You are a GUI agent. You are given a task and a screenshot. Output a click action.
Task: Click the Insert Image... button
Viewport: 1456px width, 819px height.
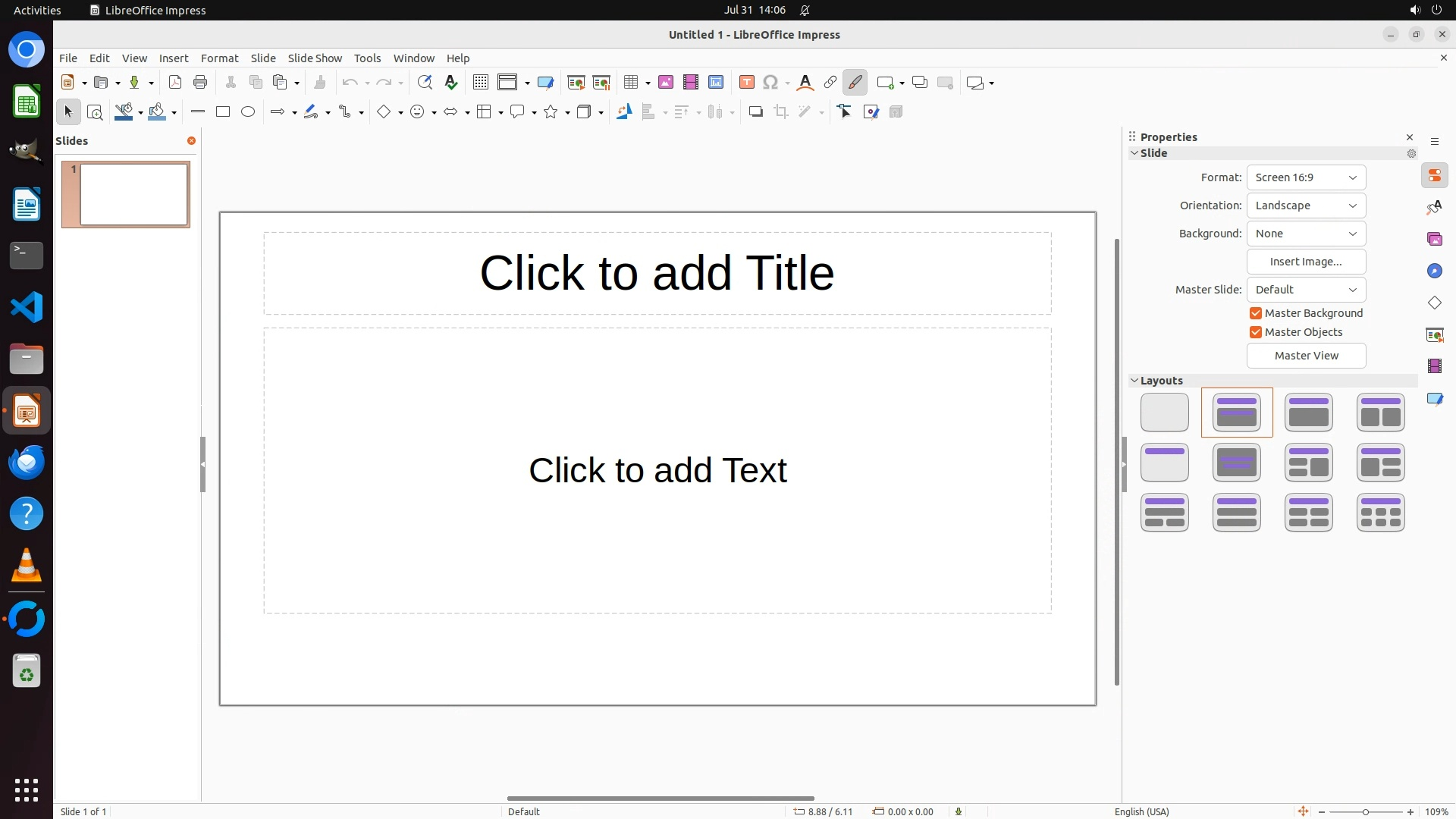(x=1306, y=262)
